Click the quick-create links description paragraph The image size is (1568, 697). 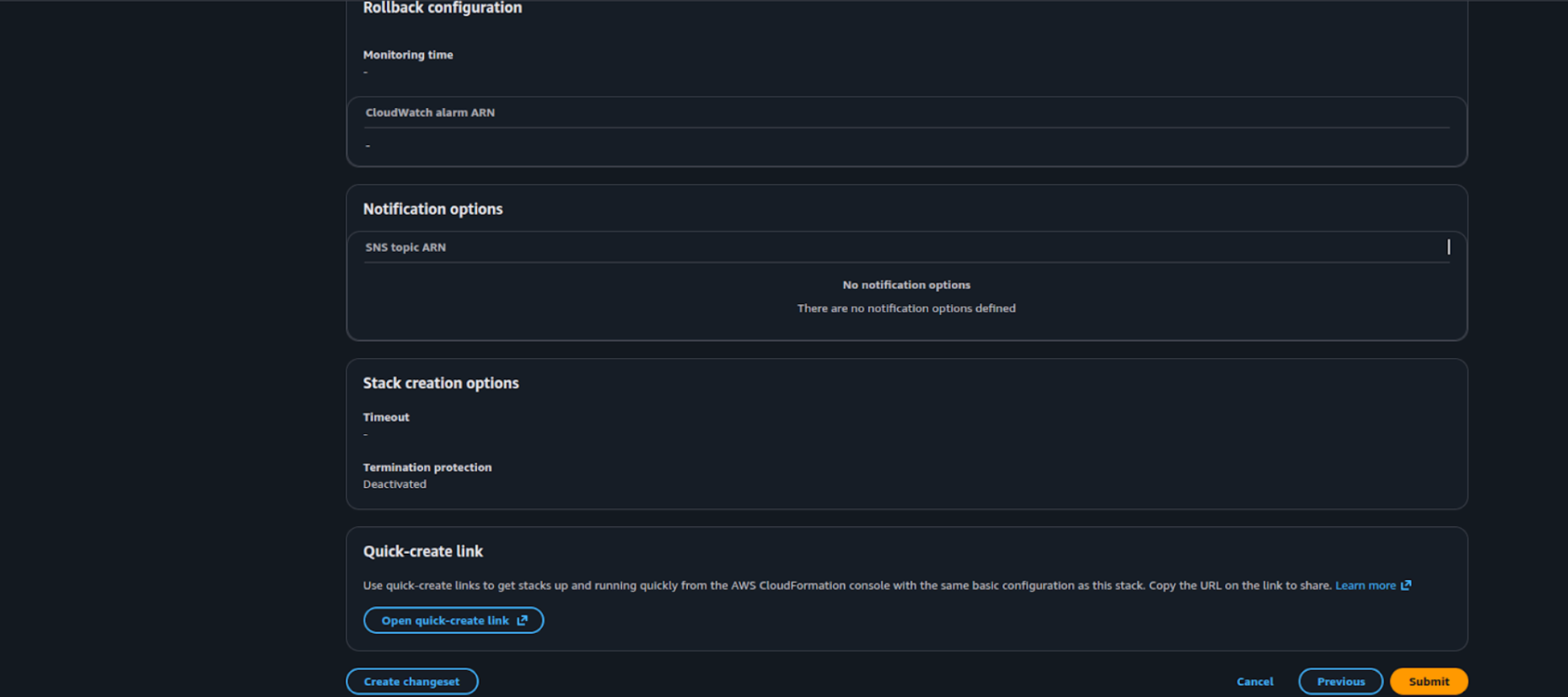click(x=847, y=585)
